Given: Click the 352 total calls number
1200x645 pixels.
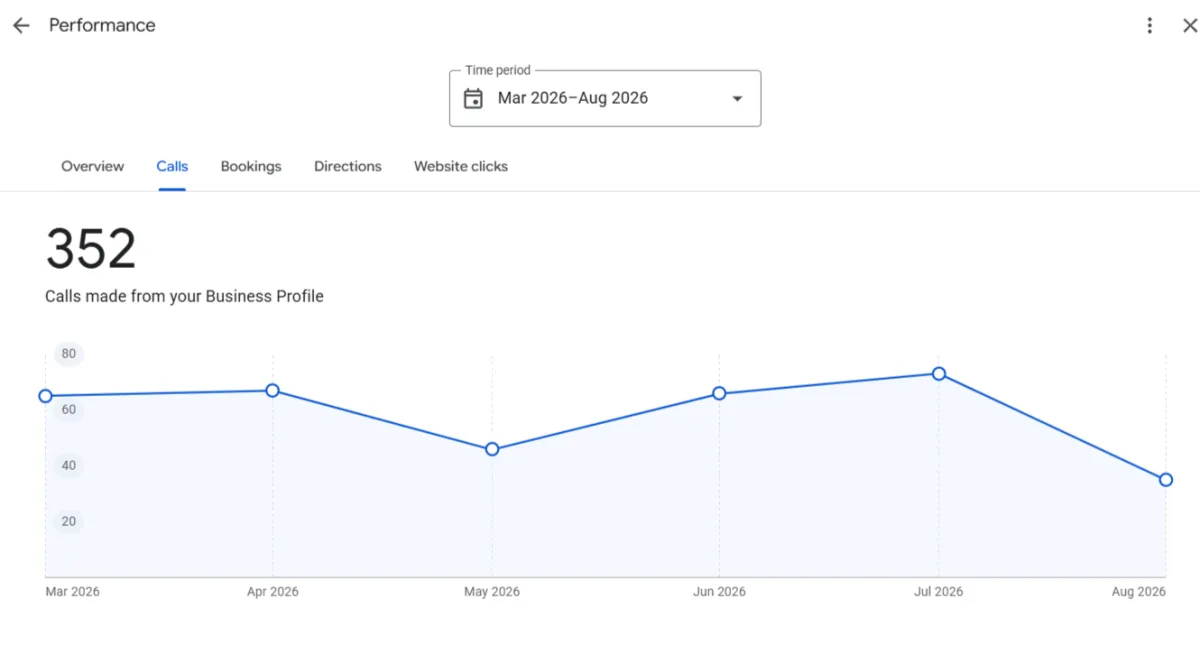Looking at the screenshot, I should tap(91, 249).
